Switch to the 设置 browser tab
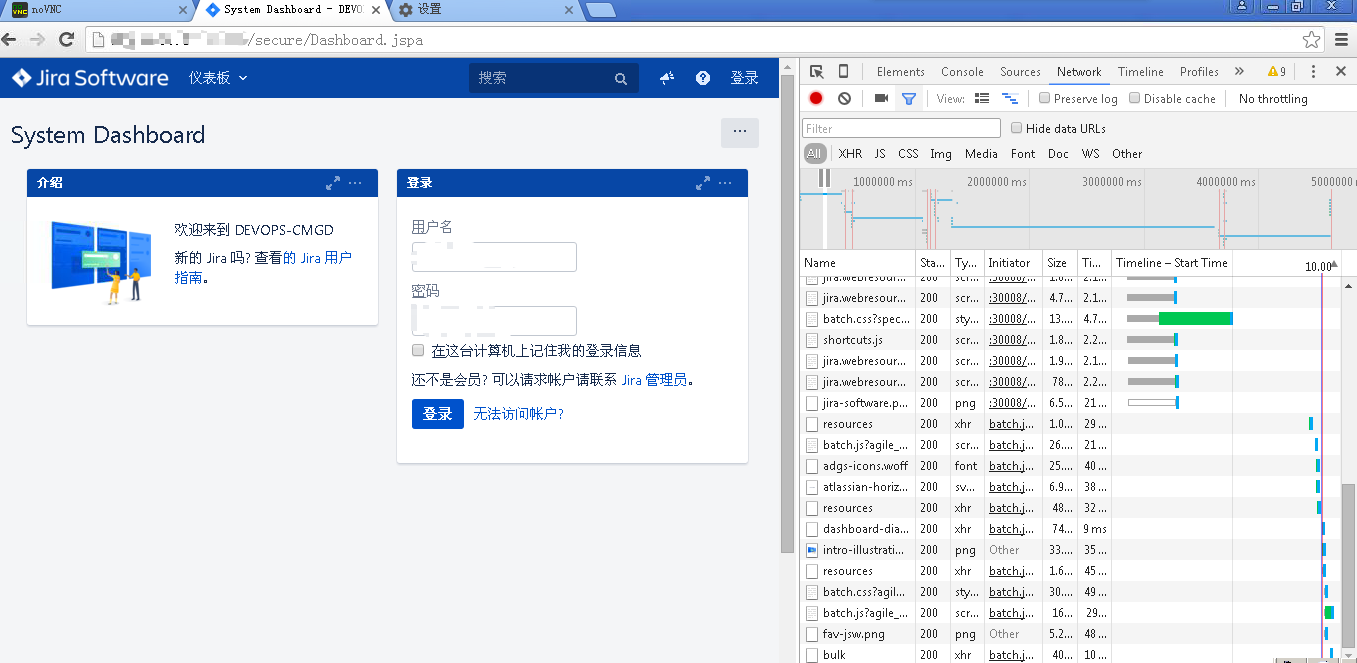The width and height of the screenshot is (1357, 663). tap(486, 10)
